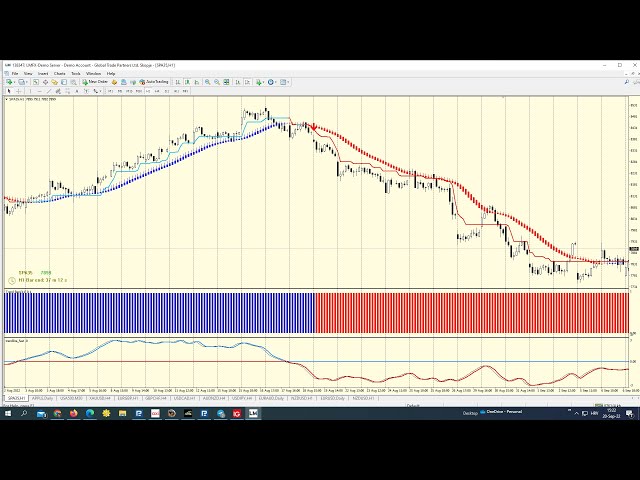Select the horizontal line drawing tool
Image resolution: width=640 pixels, height=480 pixels.
point(39,91)
